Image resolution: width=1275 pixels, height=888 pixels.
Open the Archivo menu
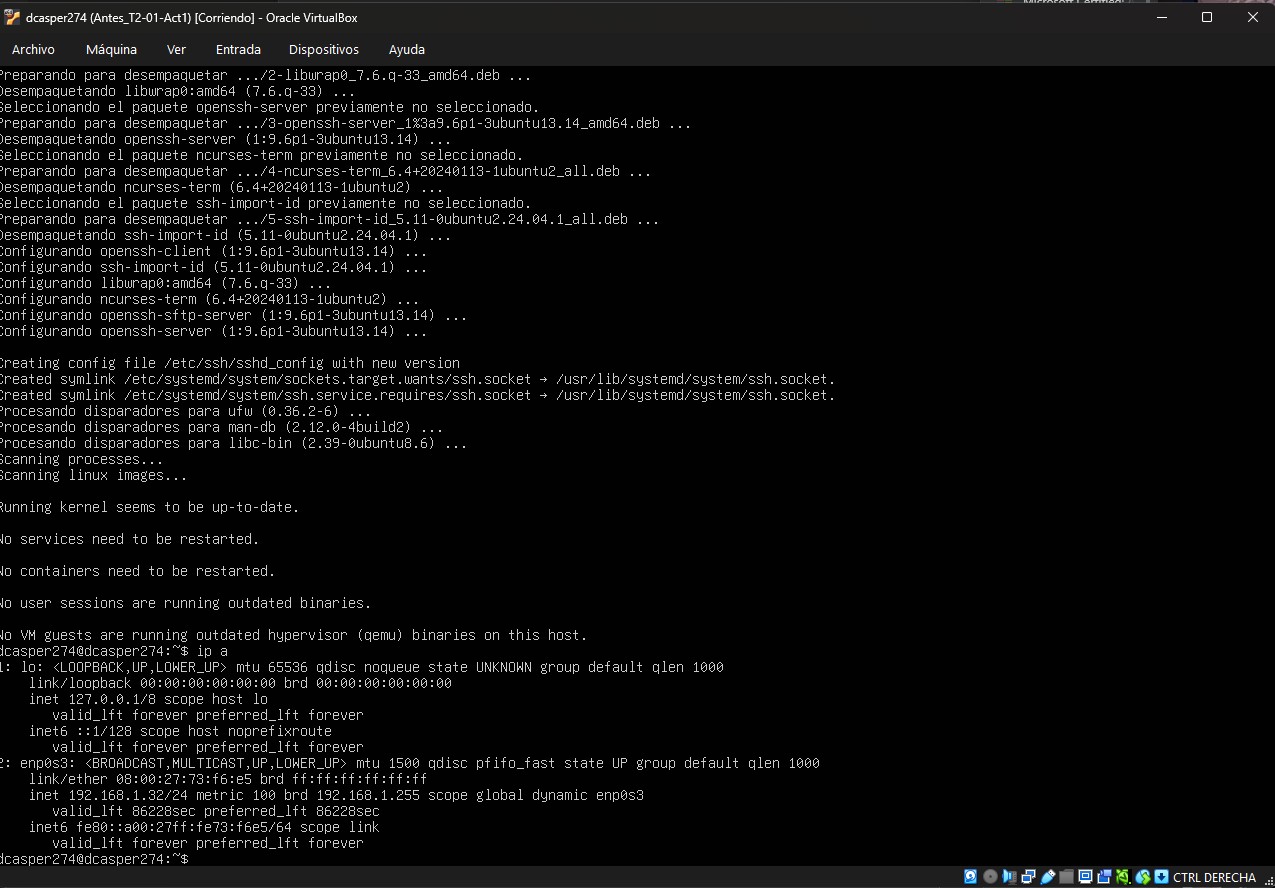pyautogui.click(x=33, y=49)
